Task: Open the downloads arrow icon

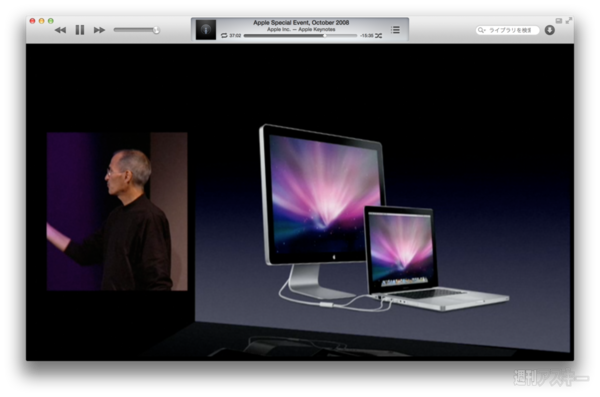Action: click(x=550, y=30)
